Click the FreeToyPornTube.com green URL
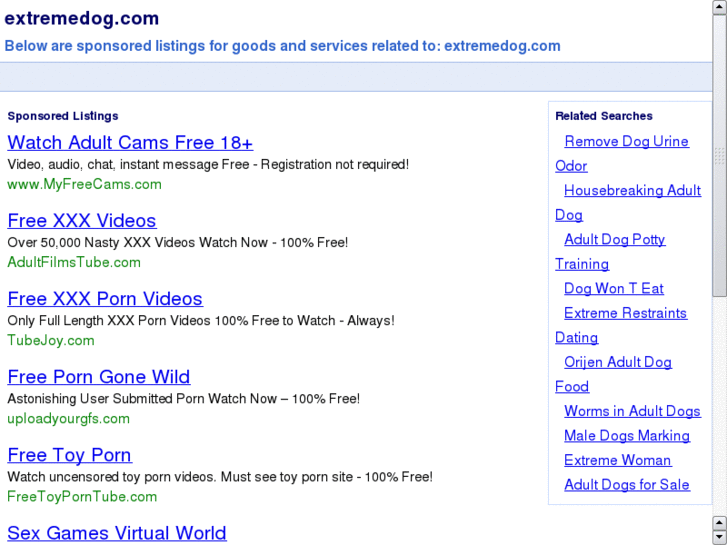The image size is (727, 545). coord(82,496)
